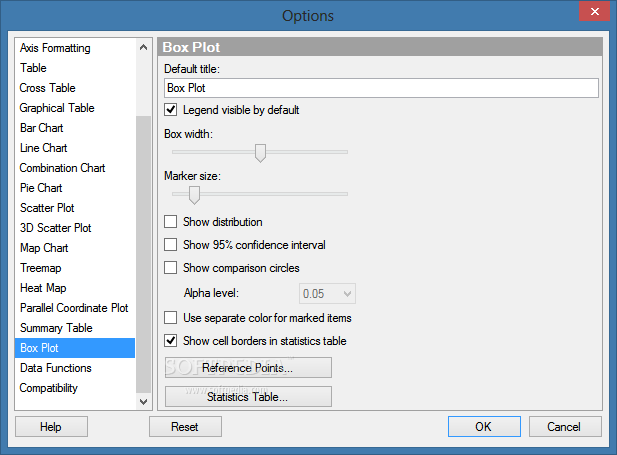Open Heat Map options
This screenshot has height=455, width=617.
click(x=75, y=288)
